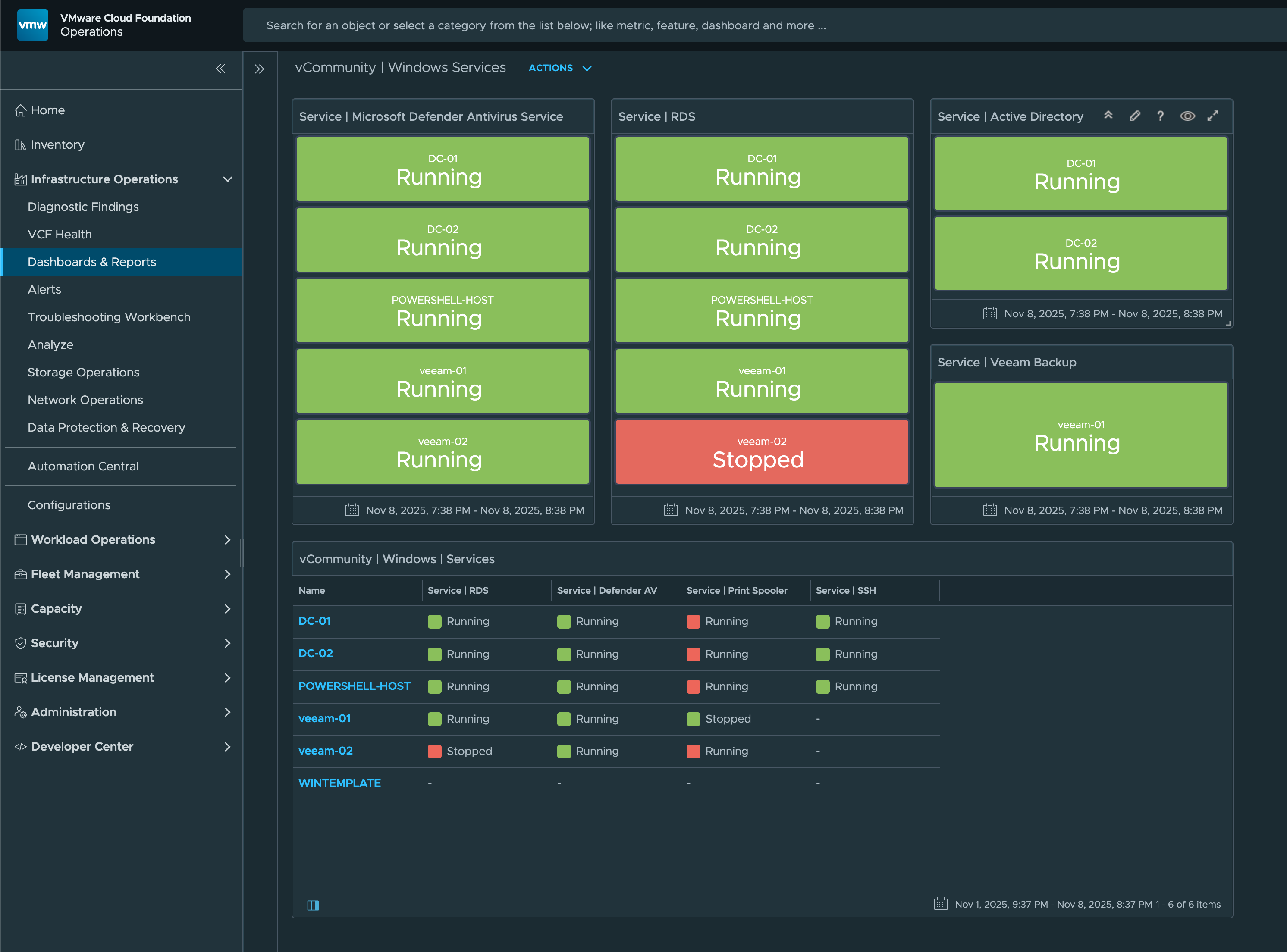Screen dimensions: 1287x952
Task: Click the VMware vmw logo
Action: 33,25
